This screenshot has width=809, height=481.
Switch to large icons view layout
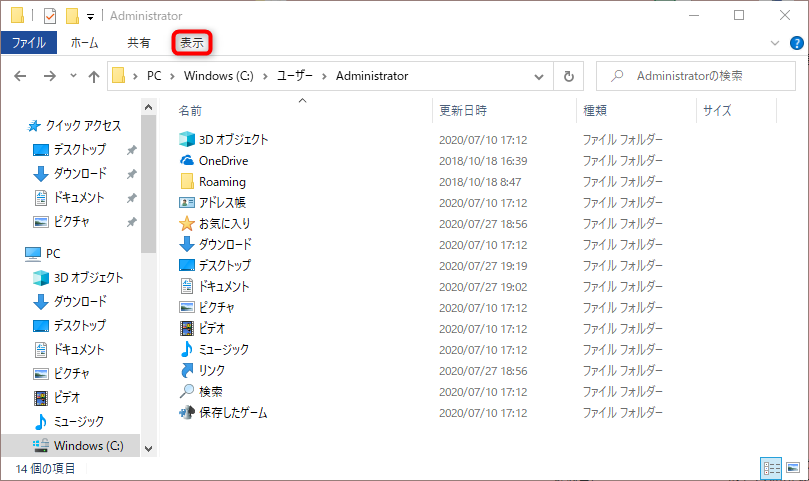click(x=792, y=468)
